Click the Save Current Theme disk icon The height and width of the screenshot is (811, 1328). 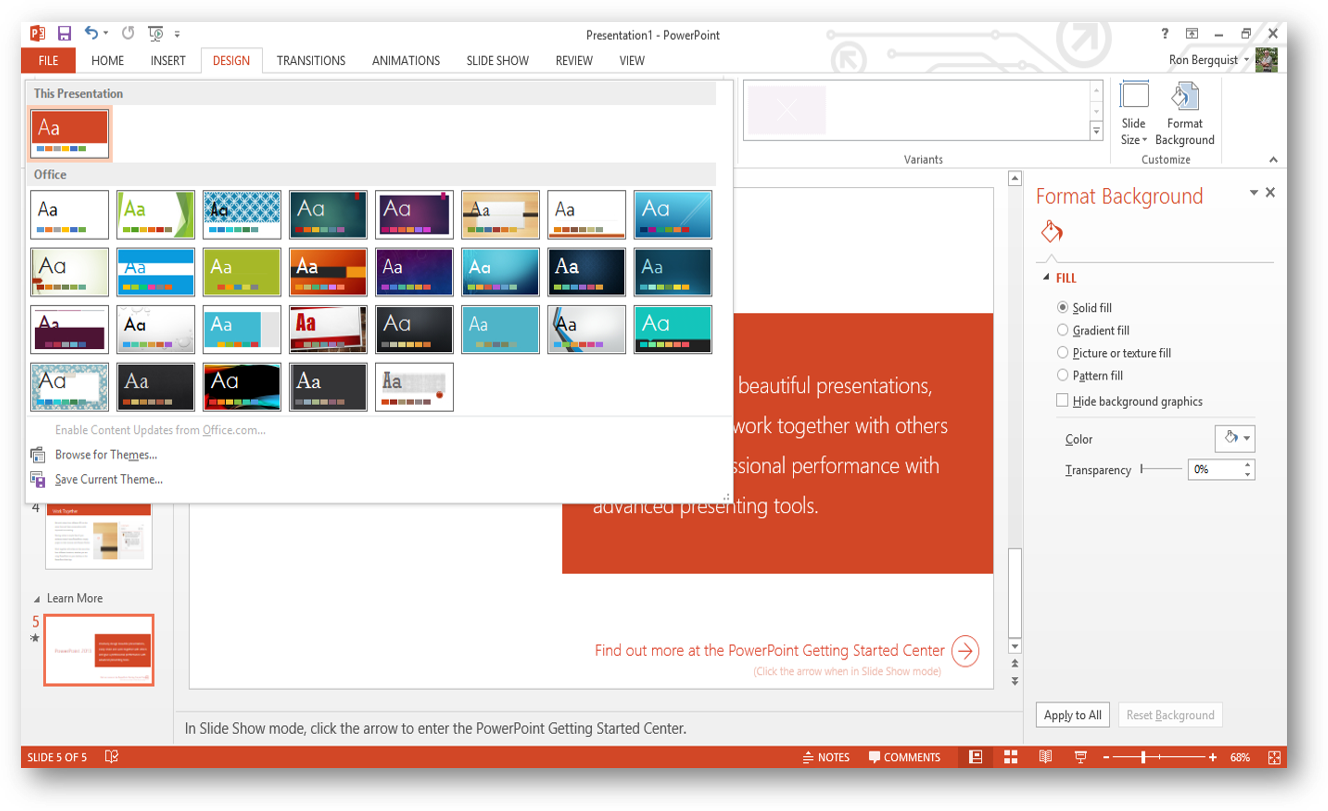point(38,480)
